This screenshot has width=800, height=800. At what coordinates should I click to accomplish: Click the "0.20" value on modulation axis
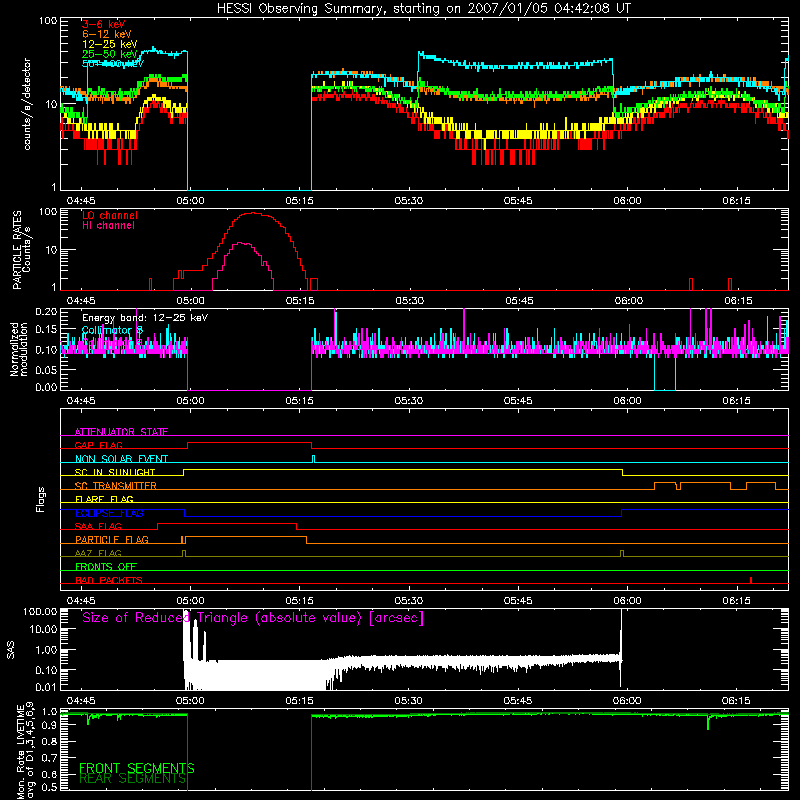click(x=46, y=312)
